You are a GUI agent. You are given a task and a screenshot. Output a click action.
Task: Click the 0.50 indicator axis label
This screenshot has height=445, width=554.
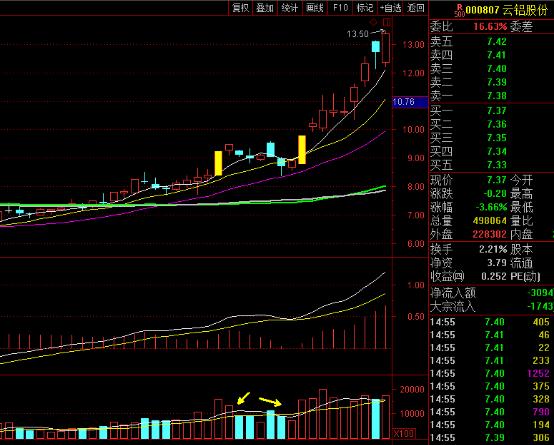tap(416, 316)
